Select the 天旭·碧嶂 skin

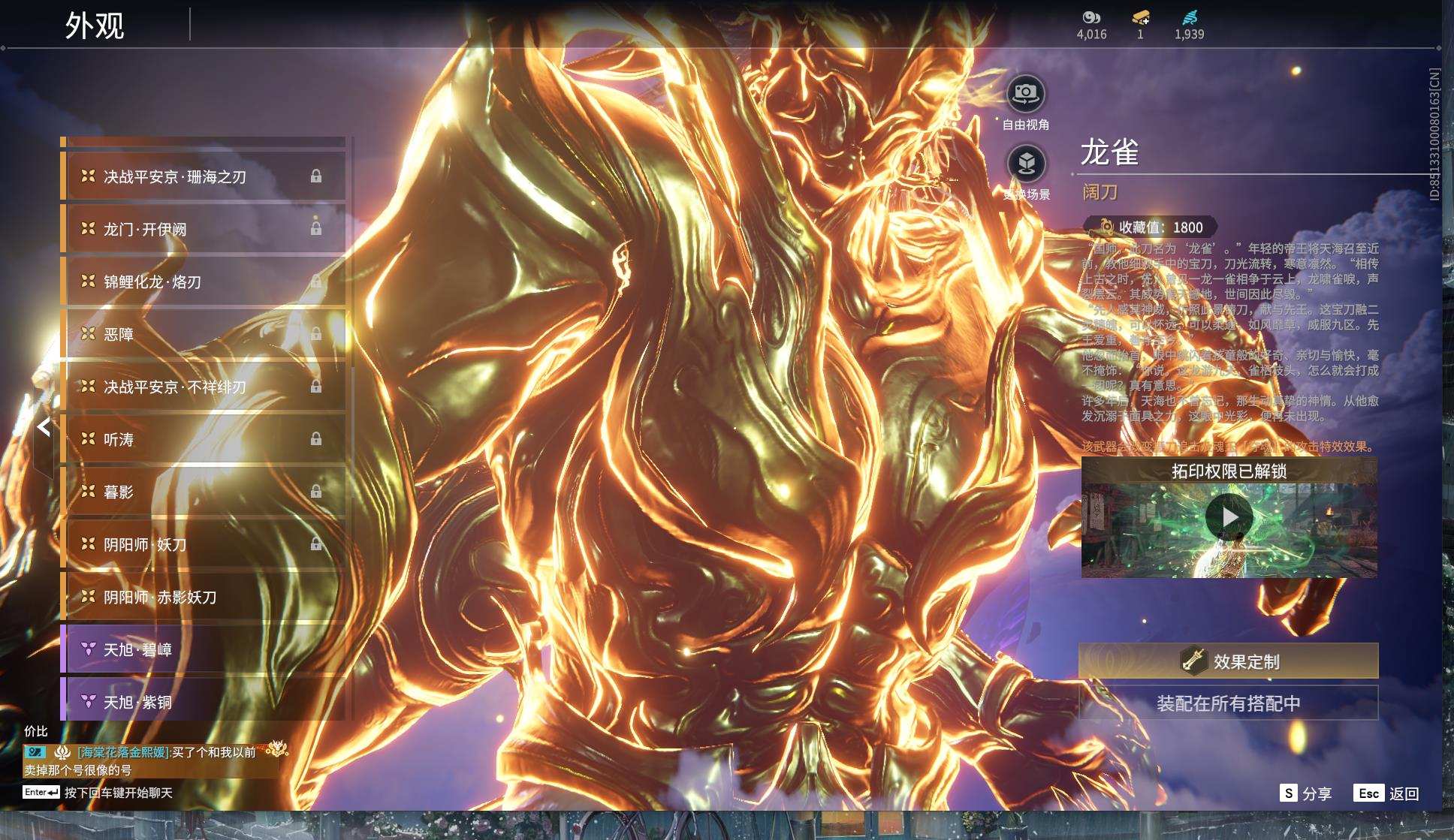click(203, 649)
